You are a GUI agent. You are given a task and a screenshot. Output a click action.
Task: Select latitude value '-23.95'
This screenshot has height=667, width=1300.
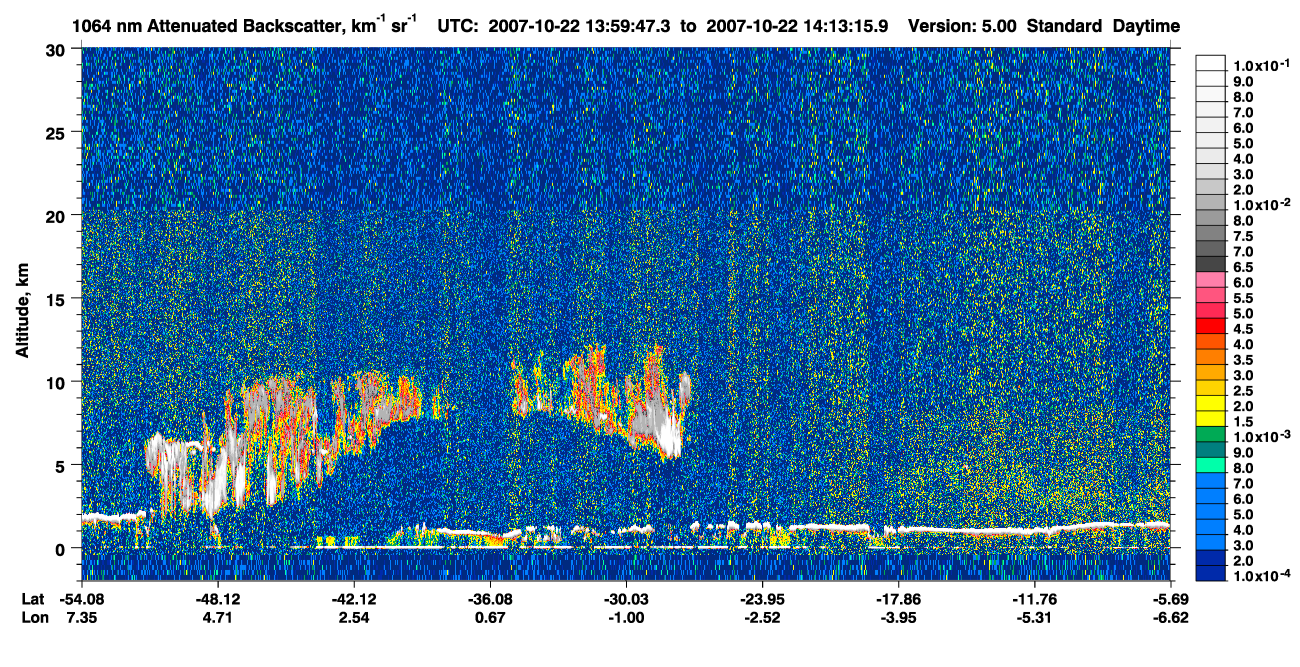point(762,599)
